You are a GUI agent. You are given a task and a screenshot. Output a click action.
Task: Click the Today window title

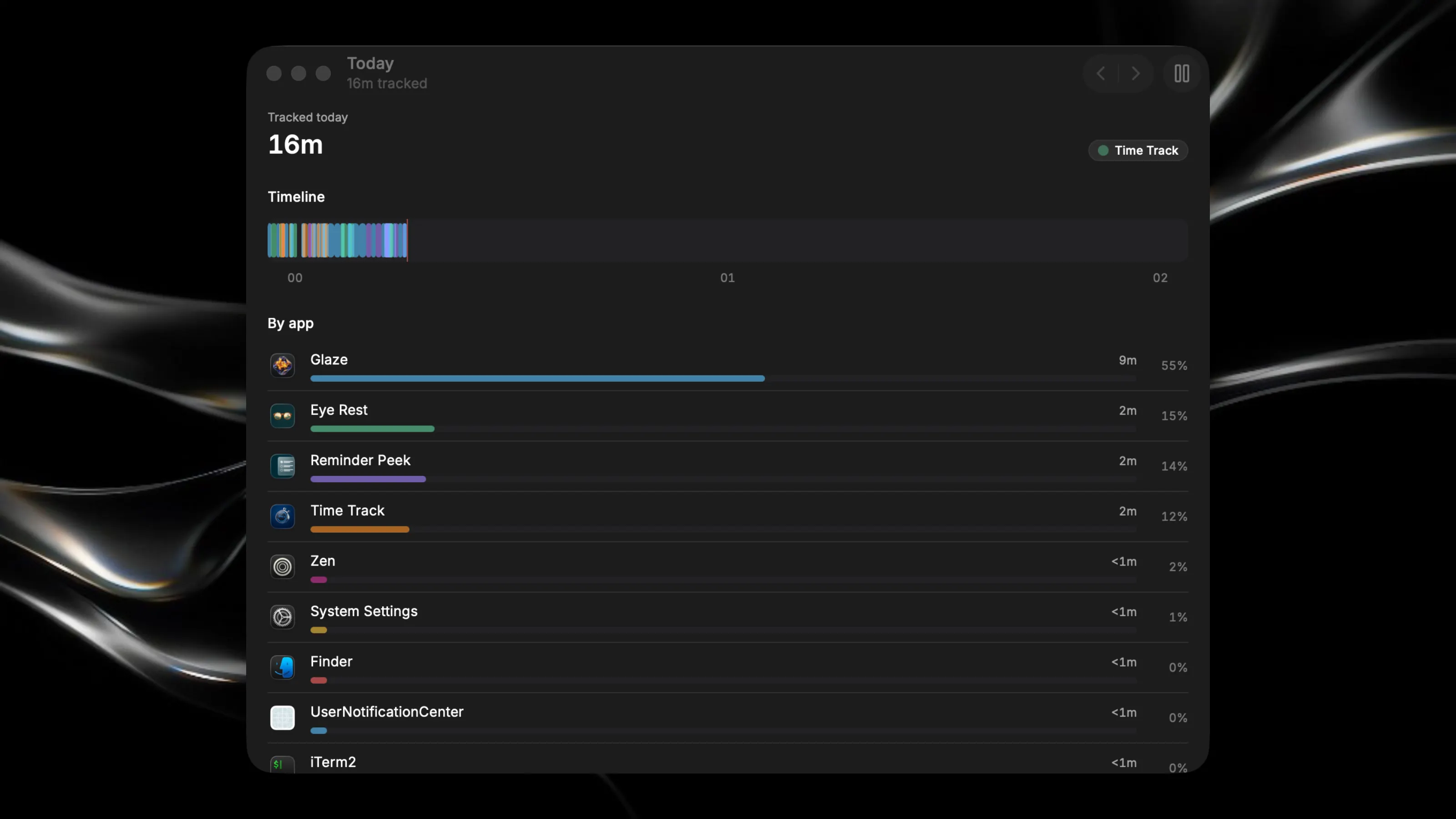tap(370, 63)
